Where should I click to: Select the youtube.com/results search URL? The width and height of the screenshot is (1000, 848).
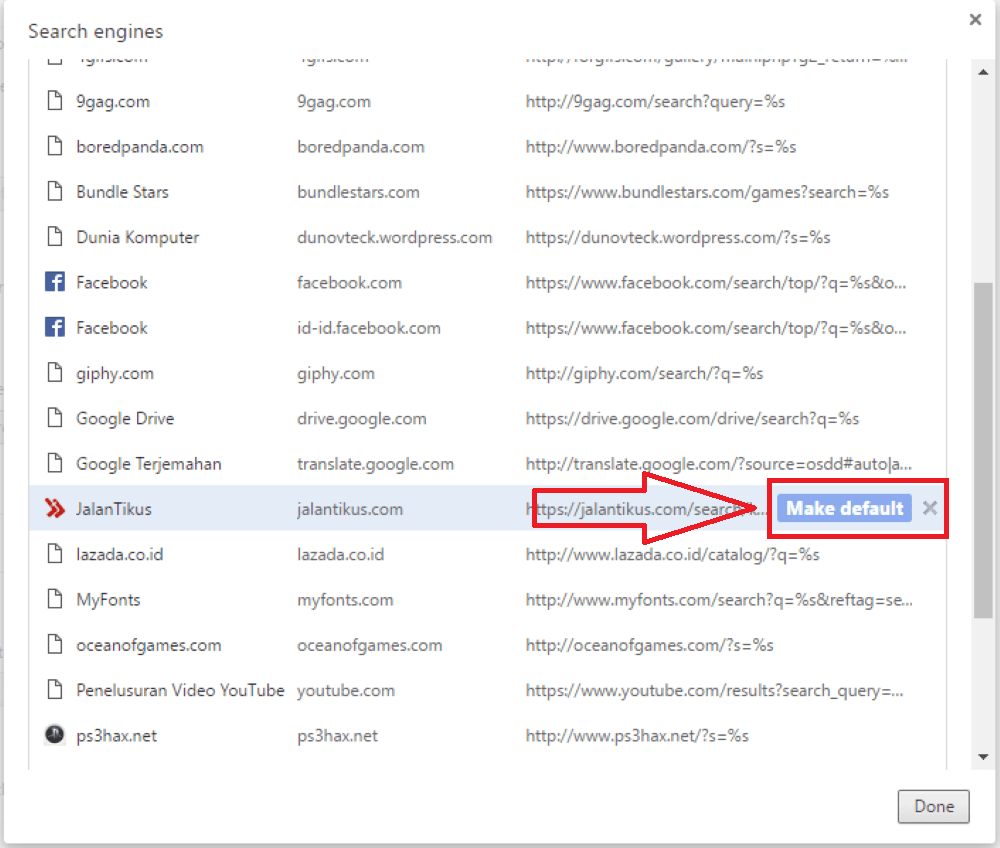click(x=714, y=691)
